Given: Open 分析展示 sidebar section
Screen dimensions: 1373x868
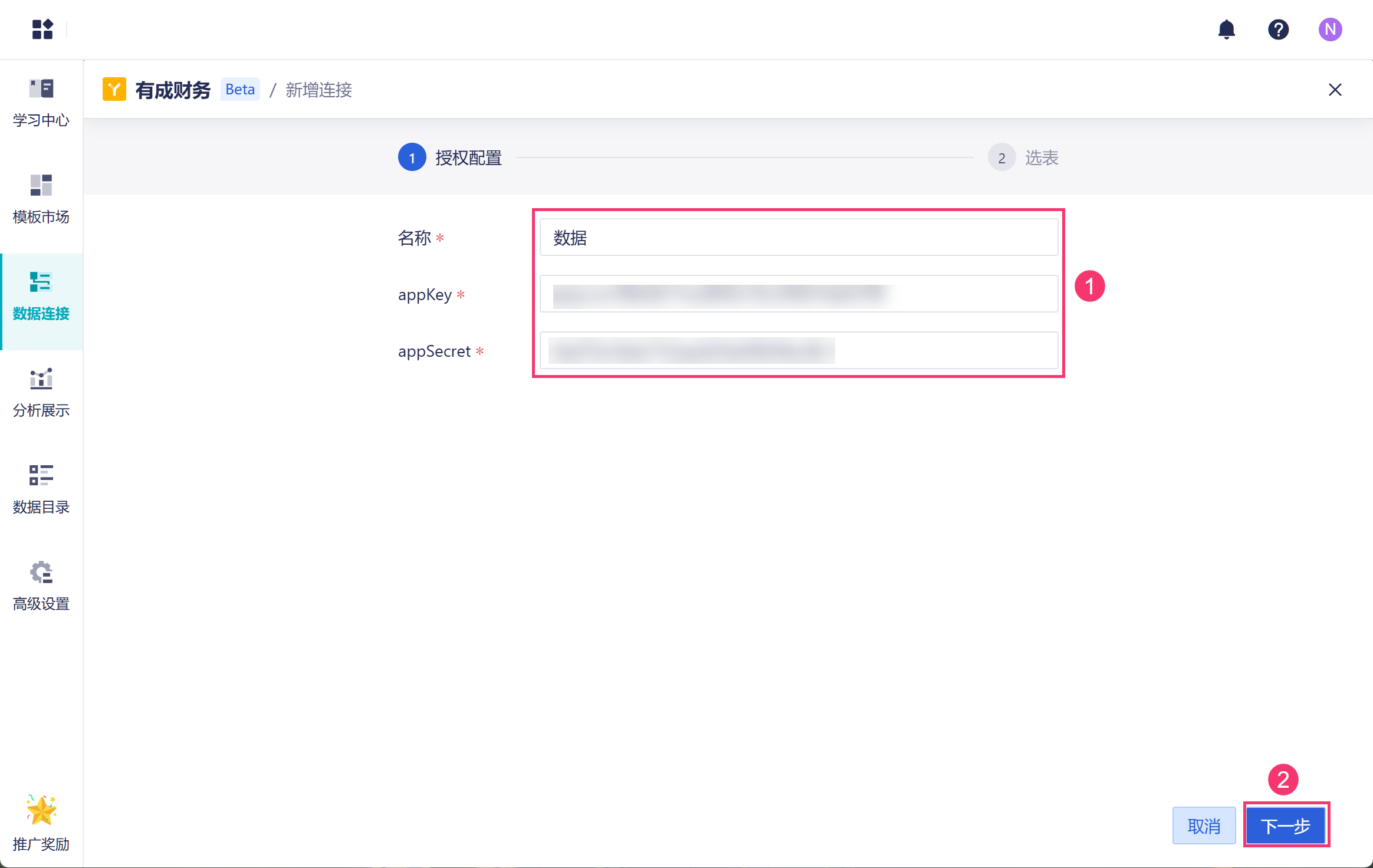Looking at the screenshot, I should point(41,393).
